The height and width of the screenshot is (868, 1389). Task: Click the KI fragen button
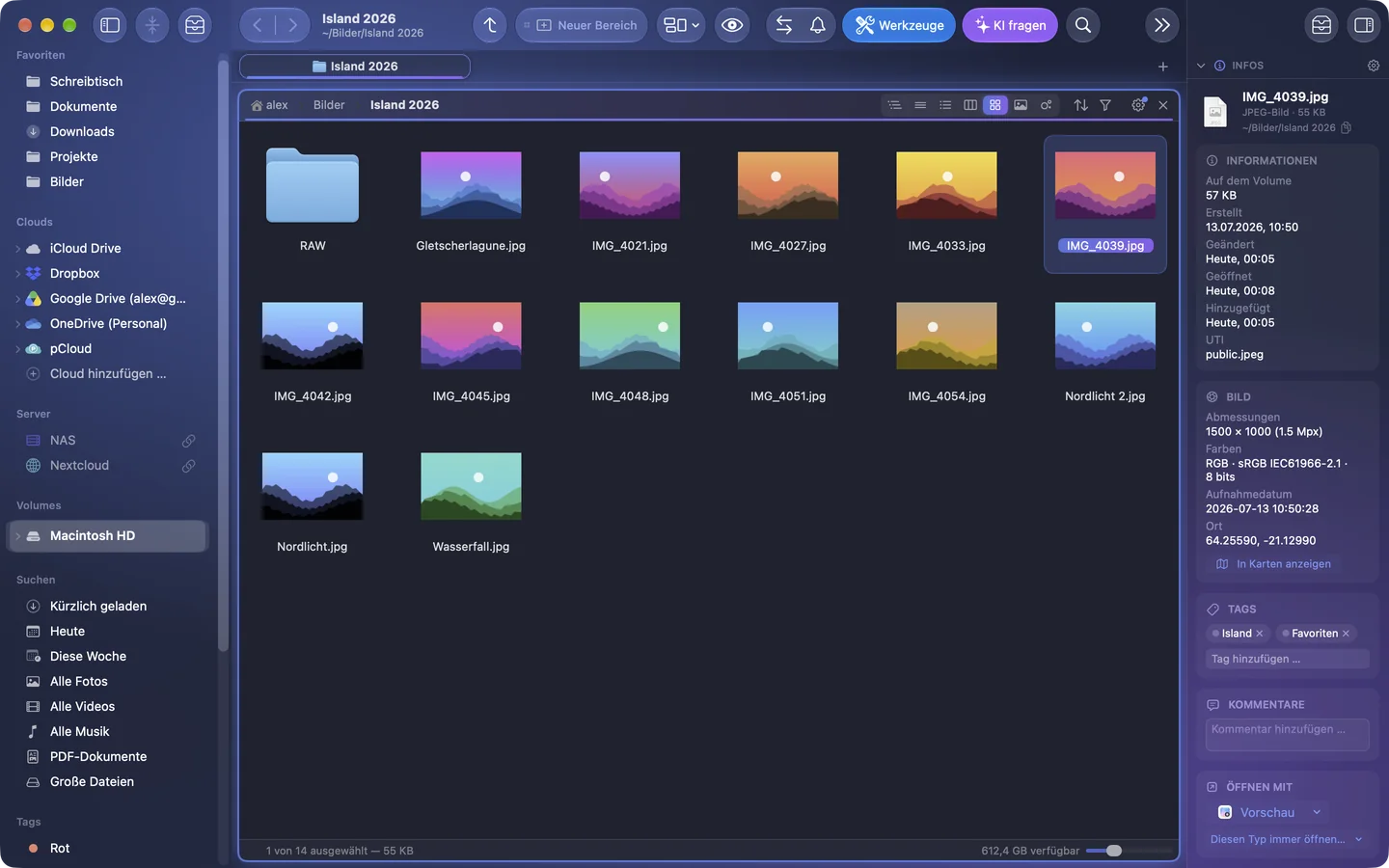pyautogui.click(x=1010, y=25)
